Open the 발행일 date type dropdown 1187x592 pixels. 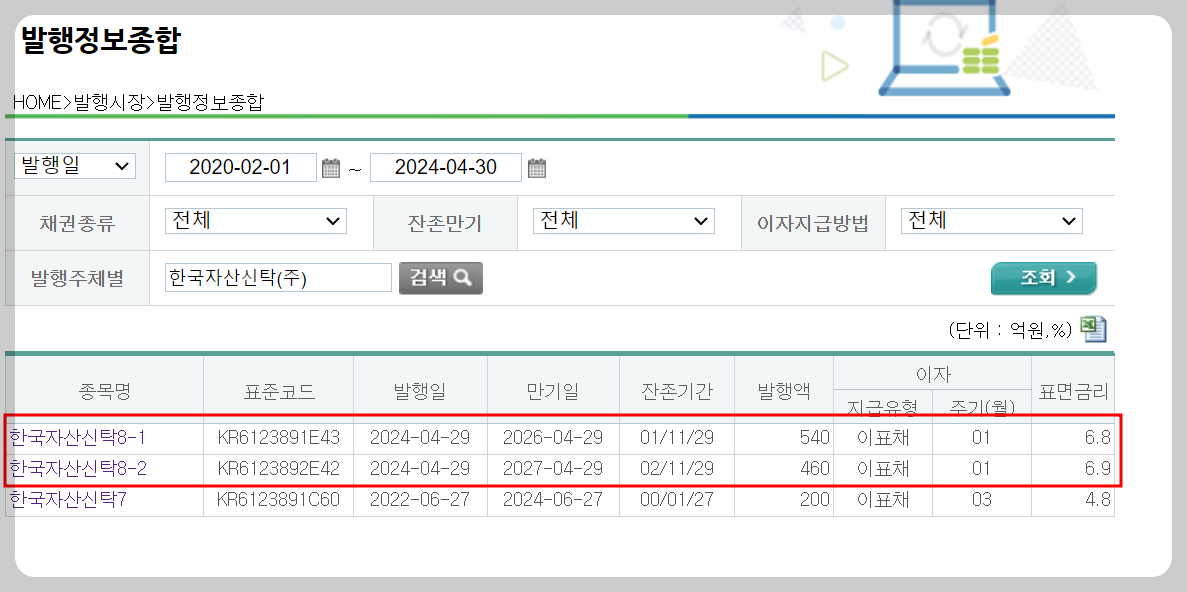(75, 167)
